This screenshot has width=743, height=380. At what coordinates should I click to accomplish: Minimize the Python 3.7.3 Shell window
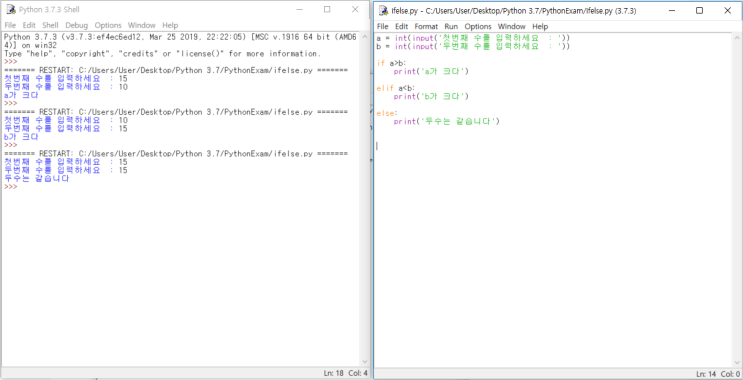tap(299, 9)
